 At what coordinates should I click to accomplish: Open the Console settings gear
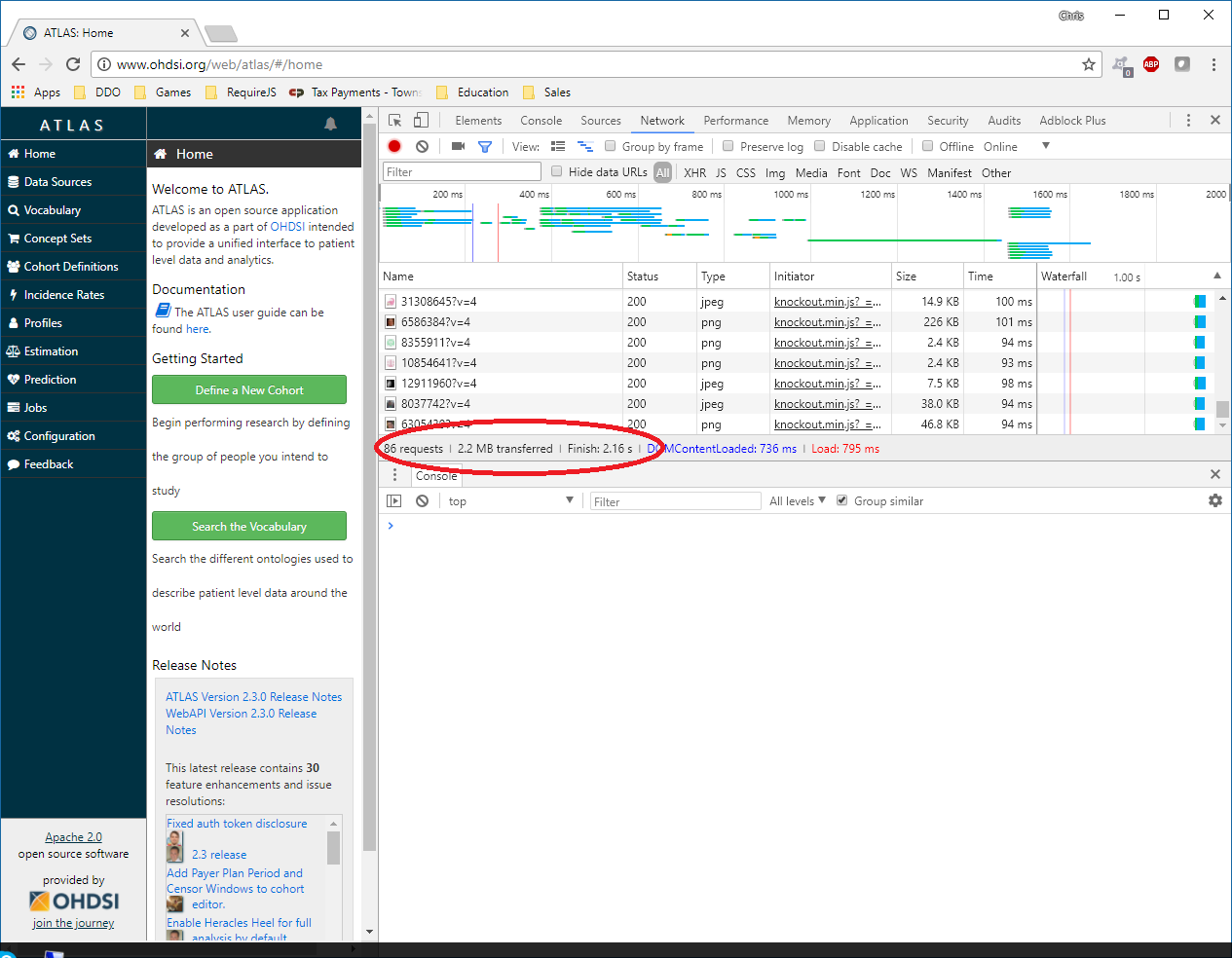click(x=1214, y=499)
